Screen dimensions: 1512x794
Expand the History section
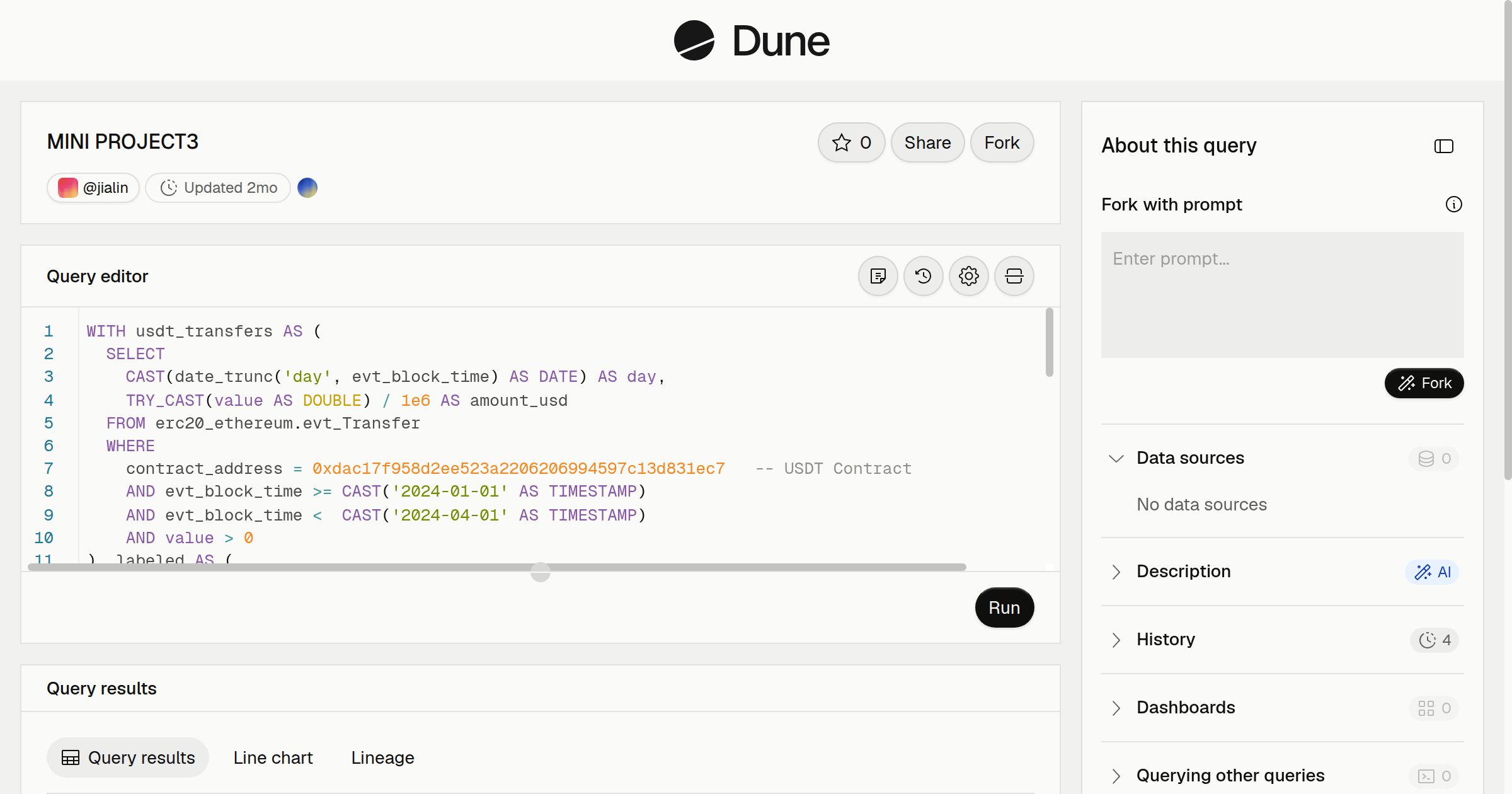tap(1116, 640)
